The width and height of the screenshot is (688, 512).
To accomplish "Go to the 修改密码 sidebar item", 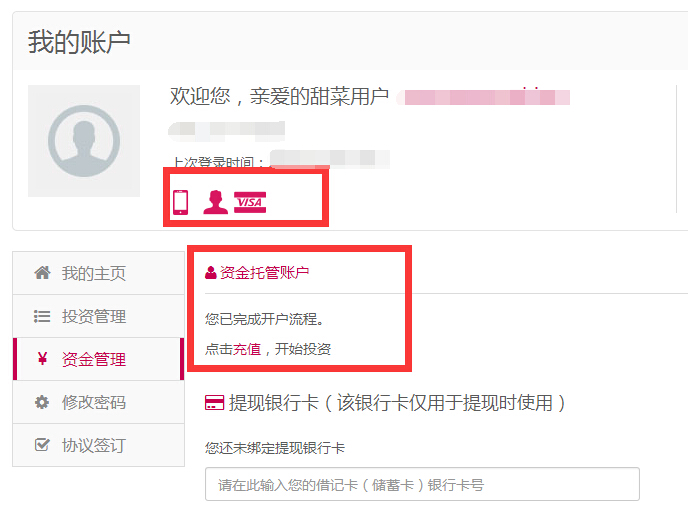I will click(99, 402).
